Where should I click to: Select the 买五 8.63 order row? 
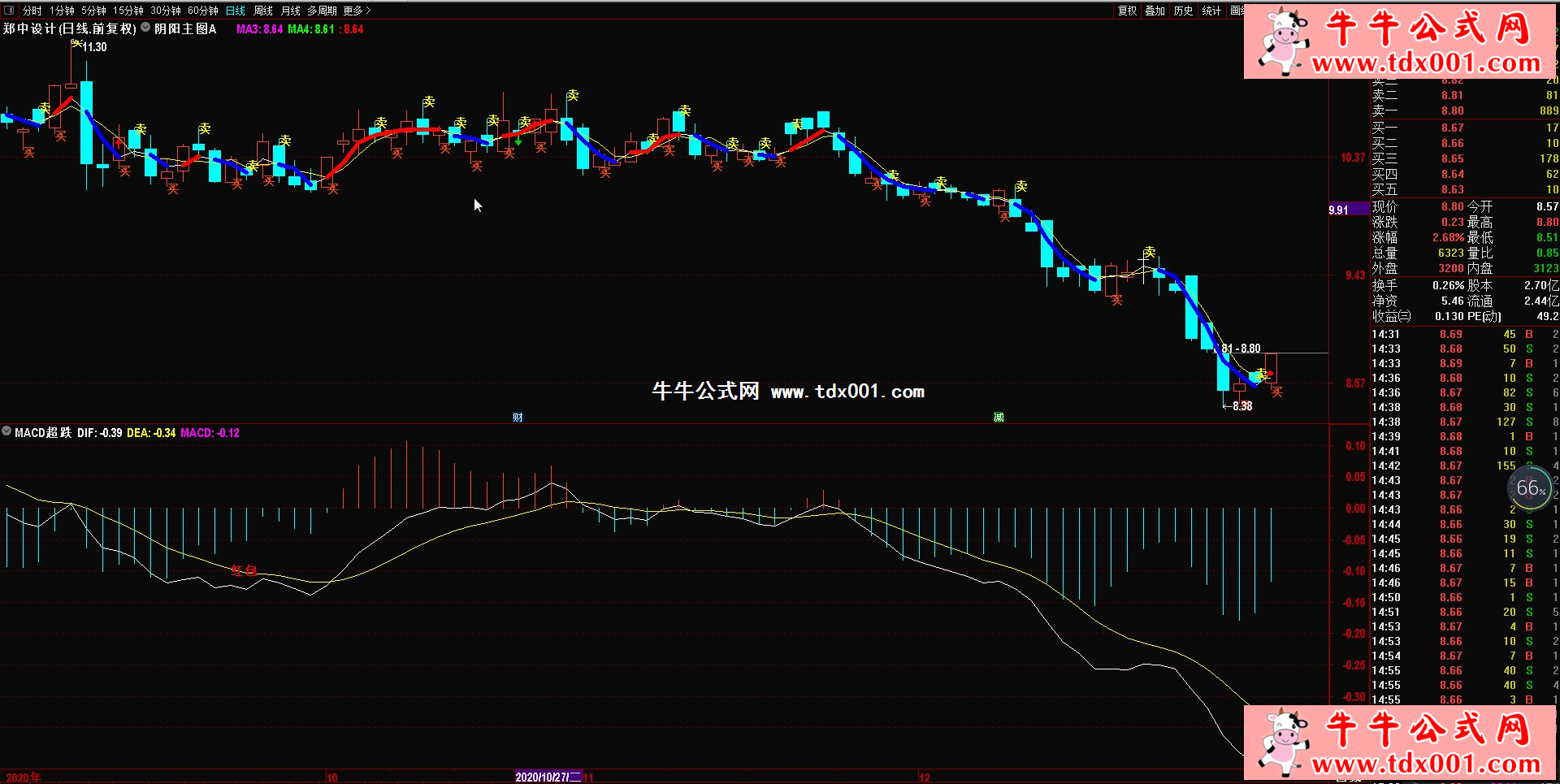[x=1464, y=189]
